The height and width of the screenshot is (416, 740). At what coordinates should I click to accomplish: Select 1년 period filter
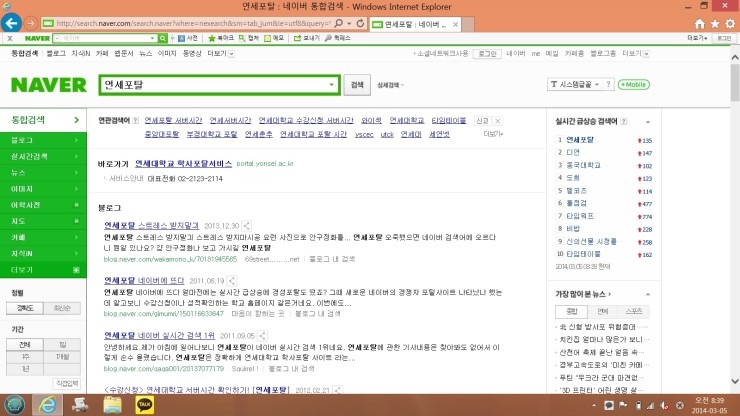[x=25, y=369]
